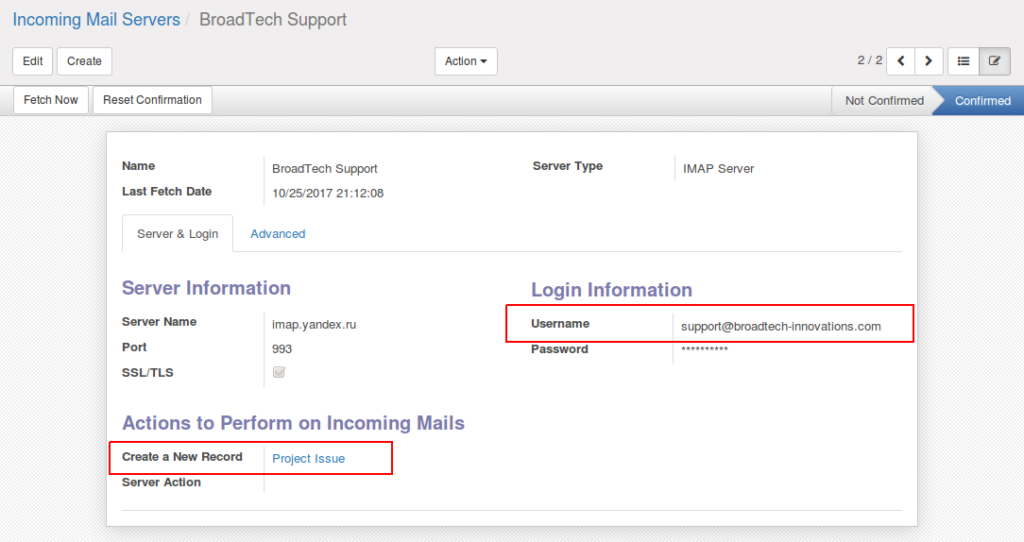1024x542 pixels.
Task: Switch to the Advanced tab
Action: click(278, 234)
